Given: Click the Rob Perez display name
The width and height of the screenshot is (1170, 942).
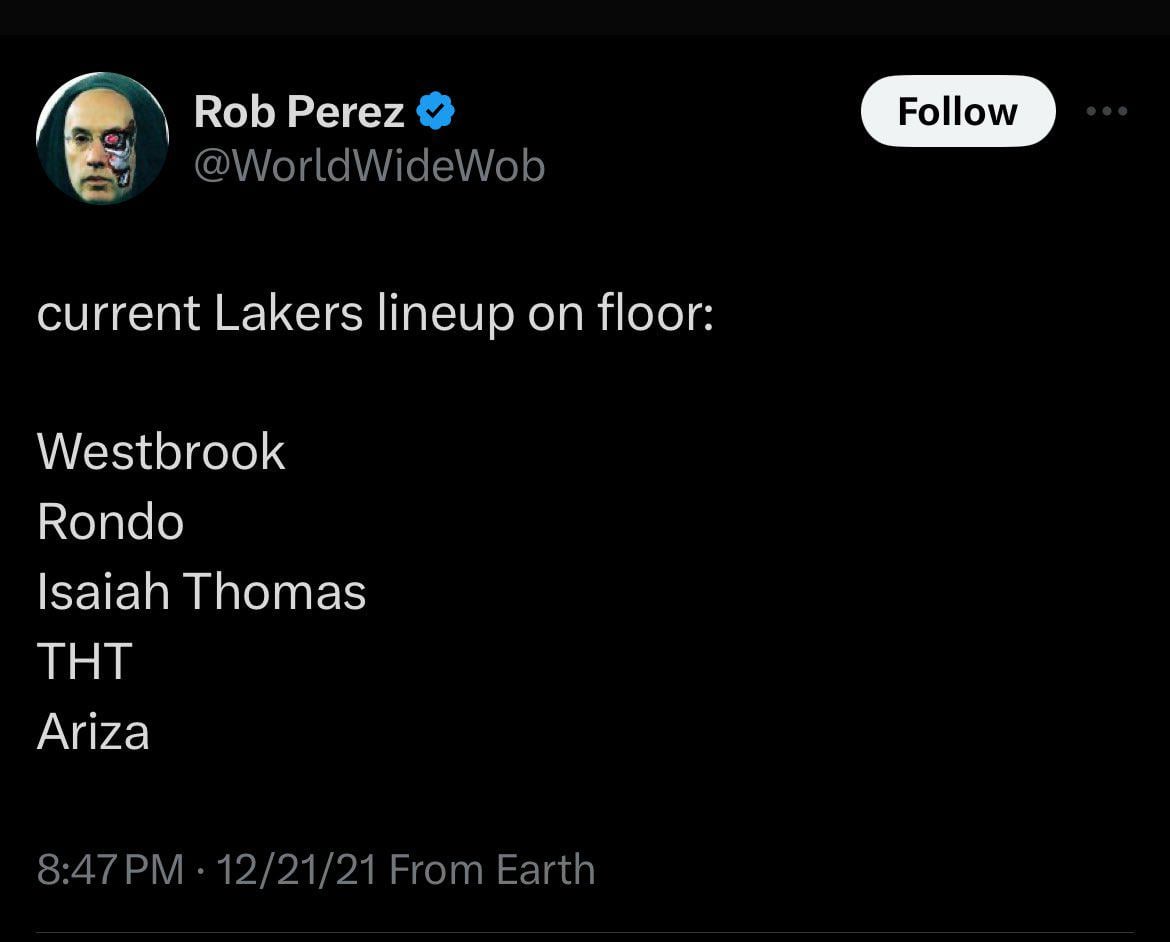Looking at the screenshot, I should [298, 111].
